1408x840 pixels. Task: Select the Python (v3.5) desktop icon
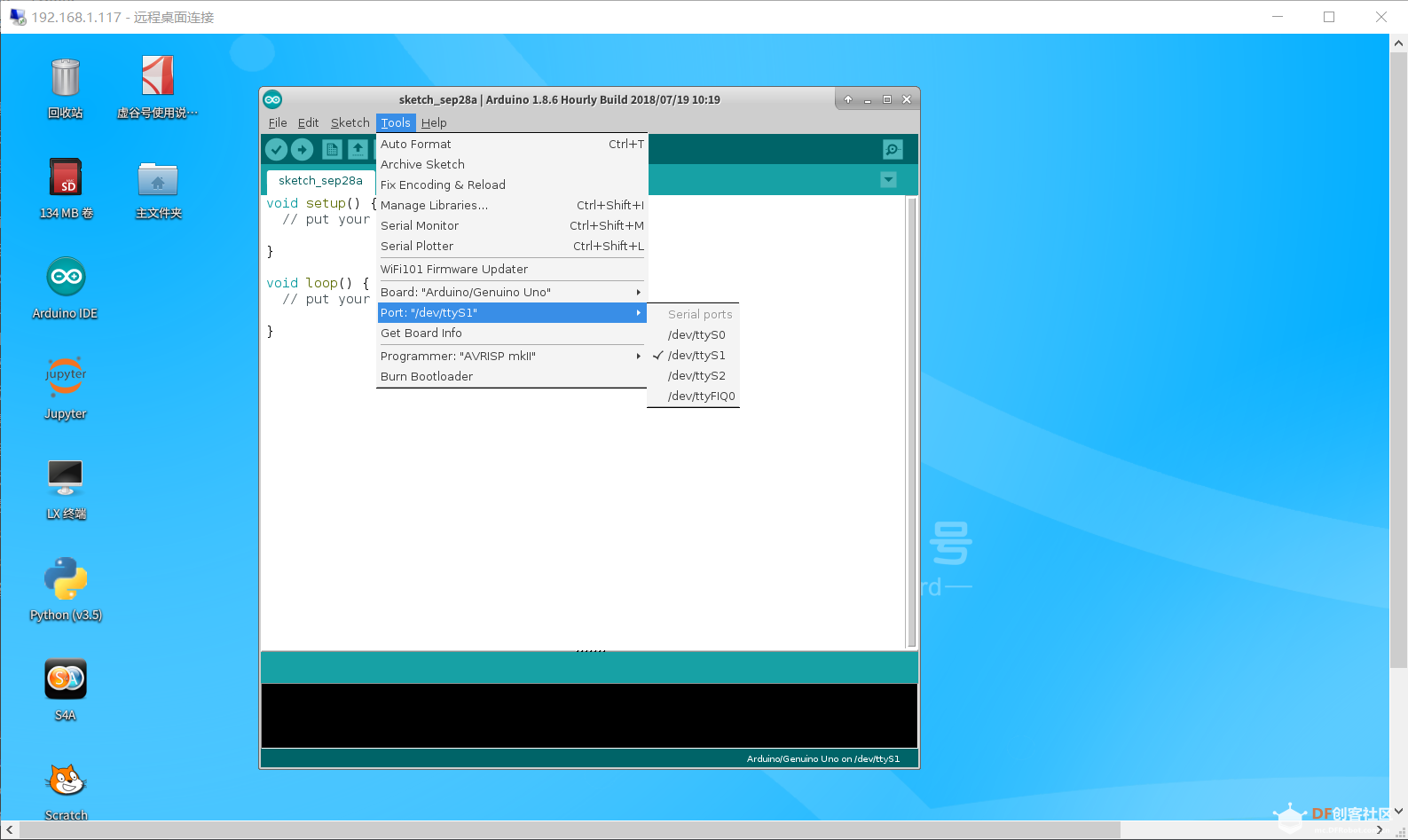pyautogui.click(x=66, y=579)
